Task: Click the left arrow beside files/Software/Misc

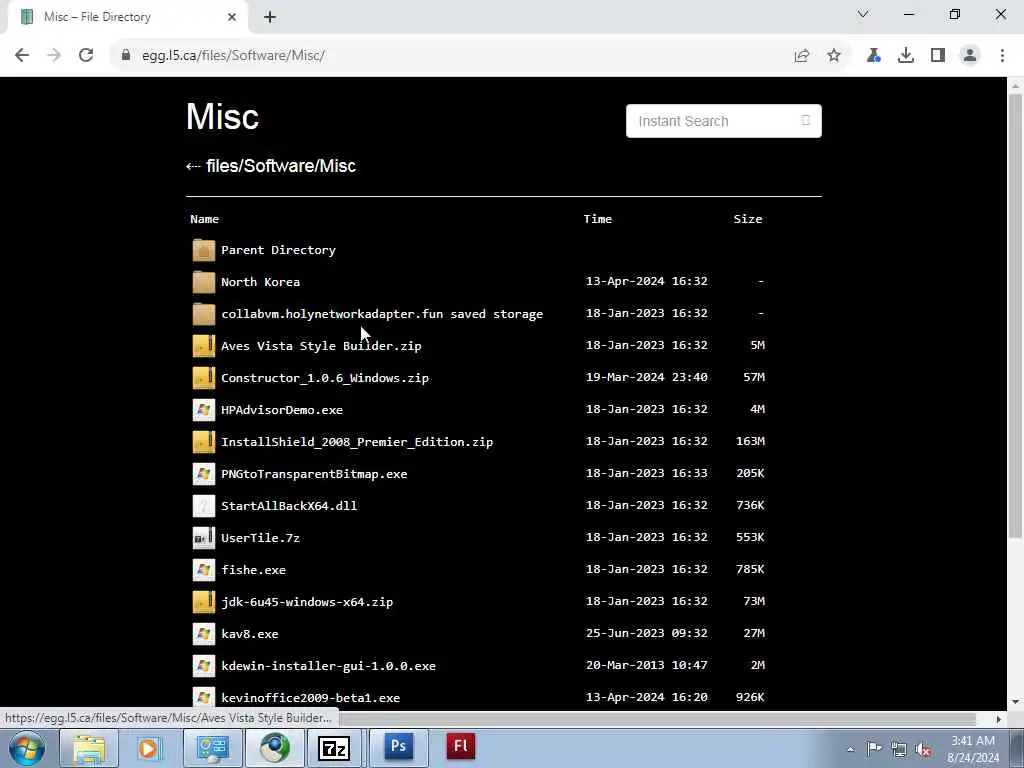Action: coord(193,167)
